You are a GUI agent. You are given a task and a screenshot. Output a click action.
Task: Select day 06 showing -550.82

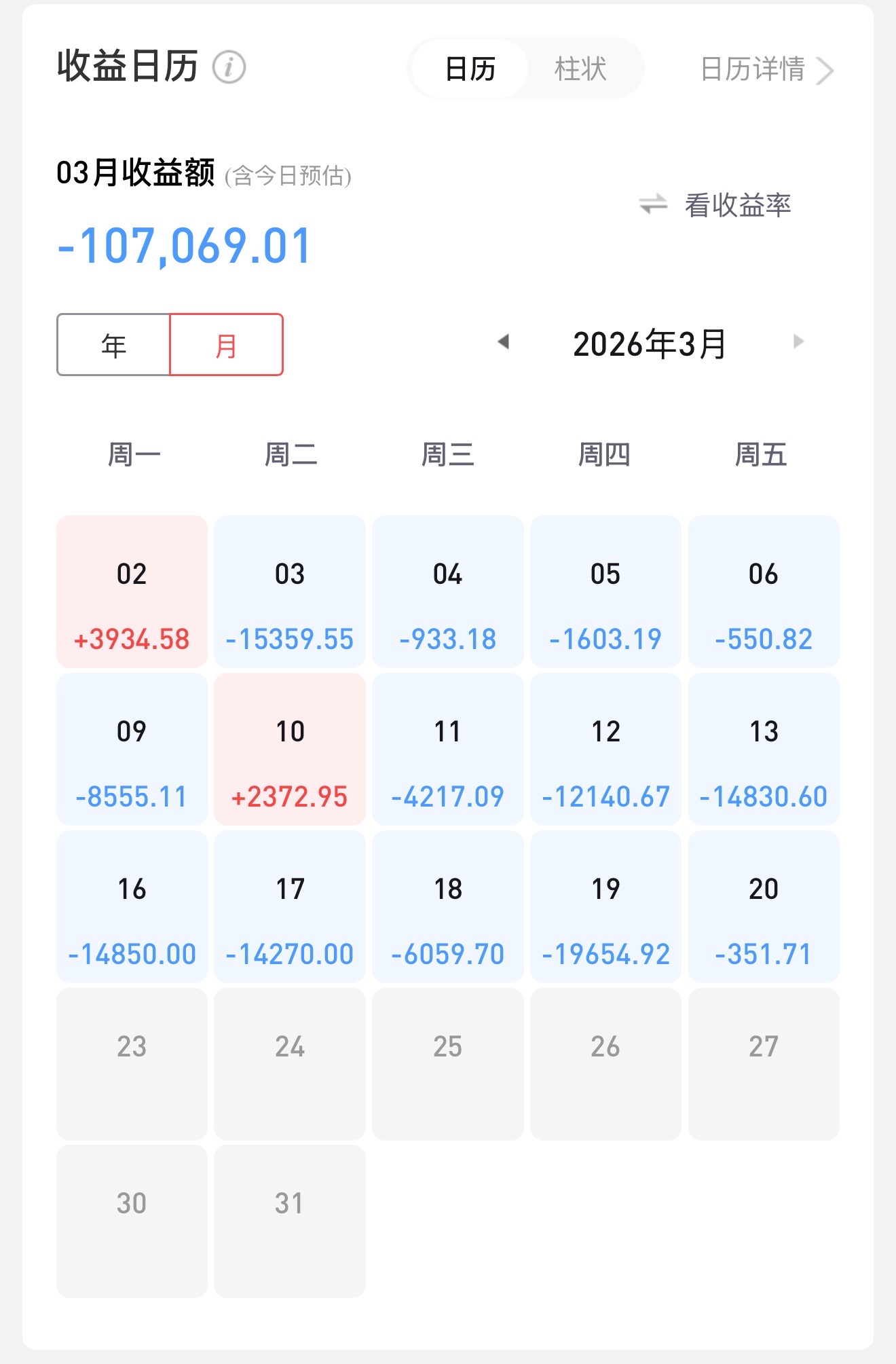tap(764, 591)
